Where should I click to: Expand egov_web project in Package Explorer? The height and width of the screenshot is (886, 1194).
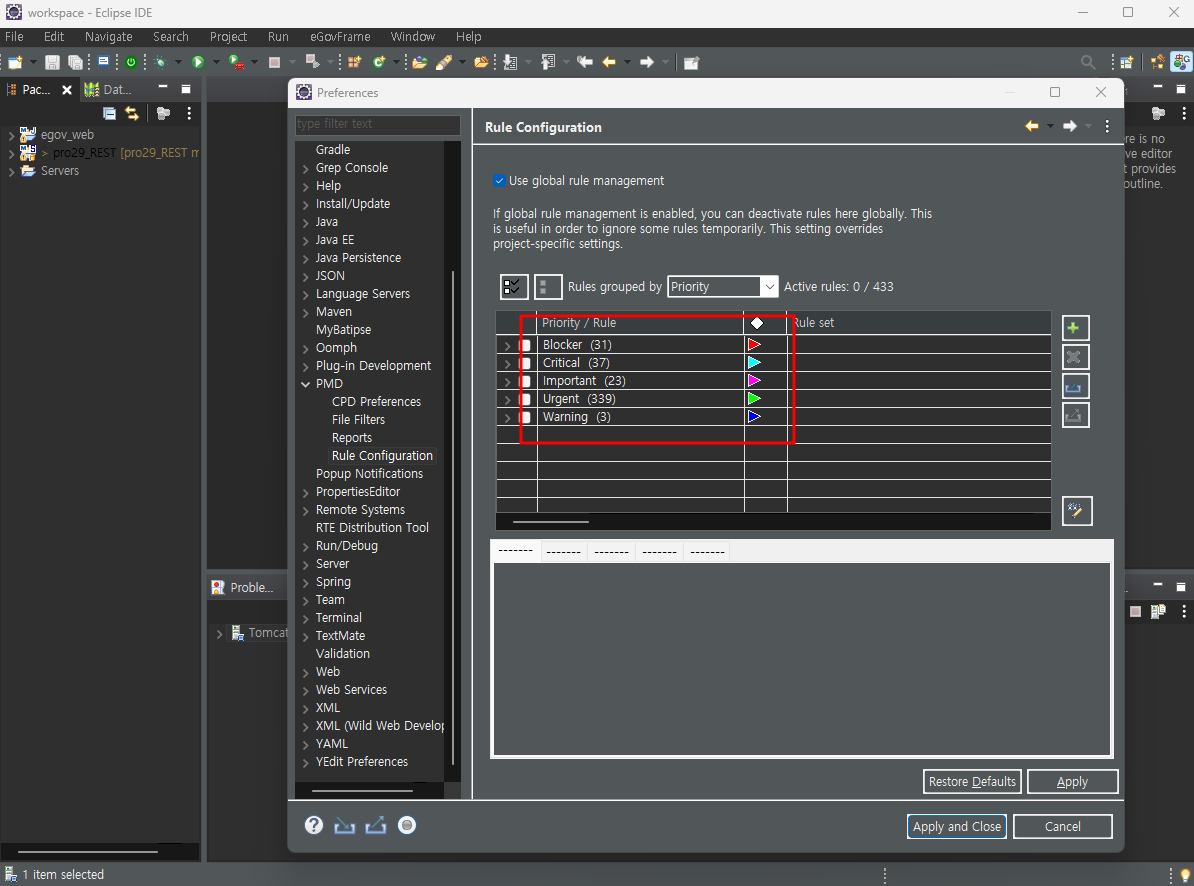coord(11,135)
